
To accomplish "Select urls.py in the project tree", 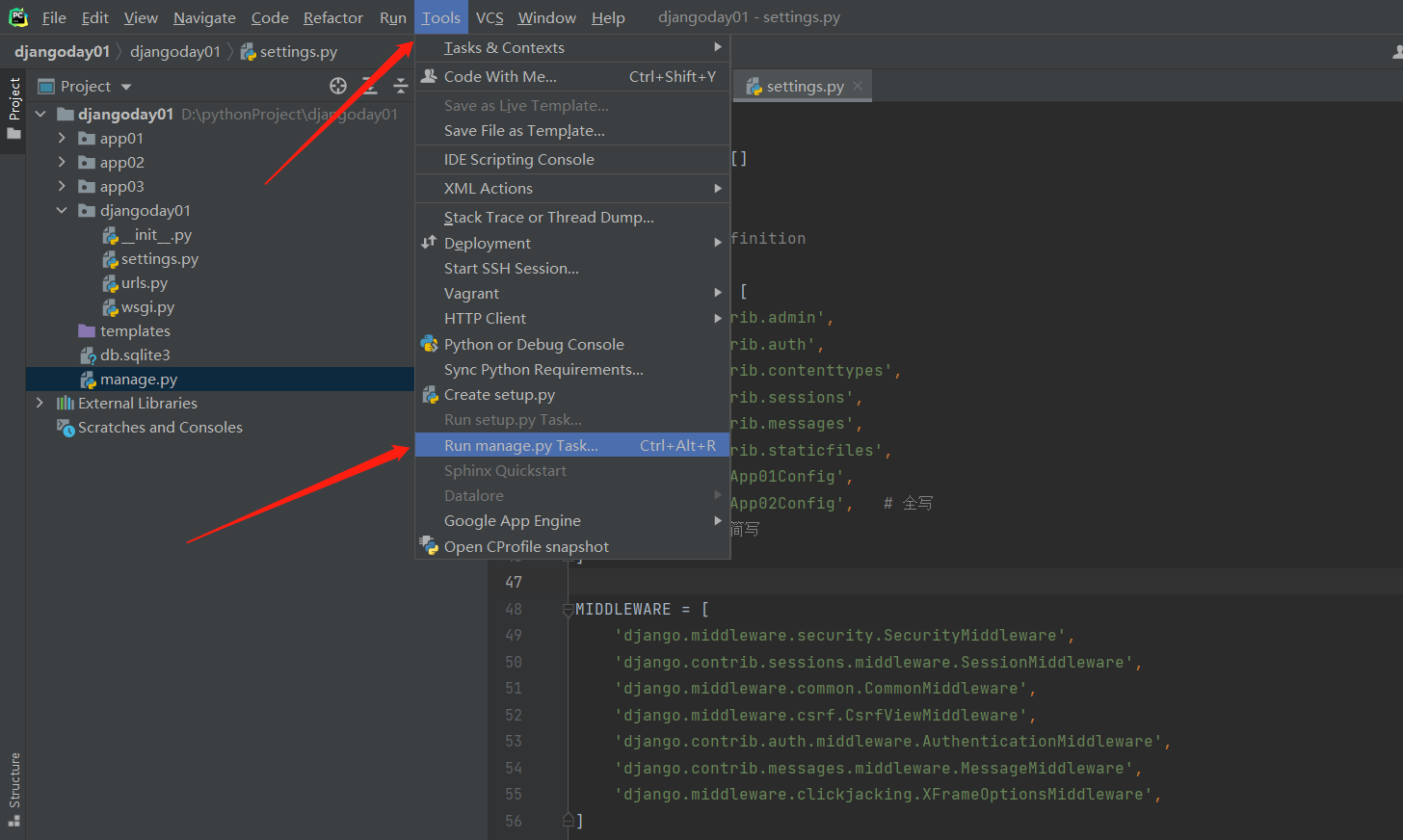I will [x=135, y=283].
